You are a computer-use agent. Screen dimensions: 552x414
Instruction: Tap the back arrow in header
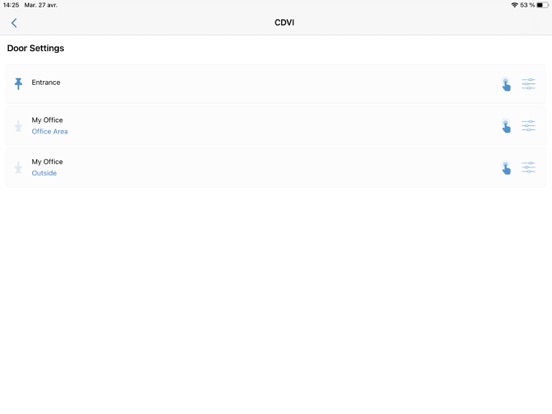[14, 23]
